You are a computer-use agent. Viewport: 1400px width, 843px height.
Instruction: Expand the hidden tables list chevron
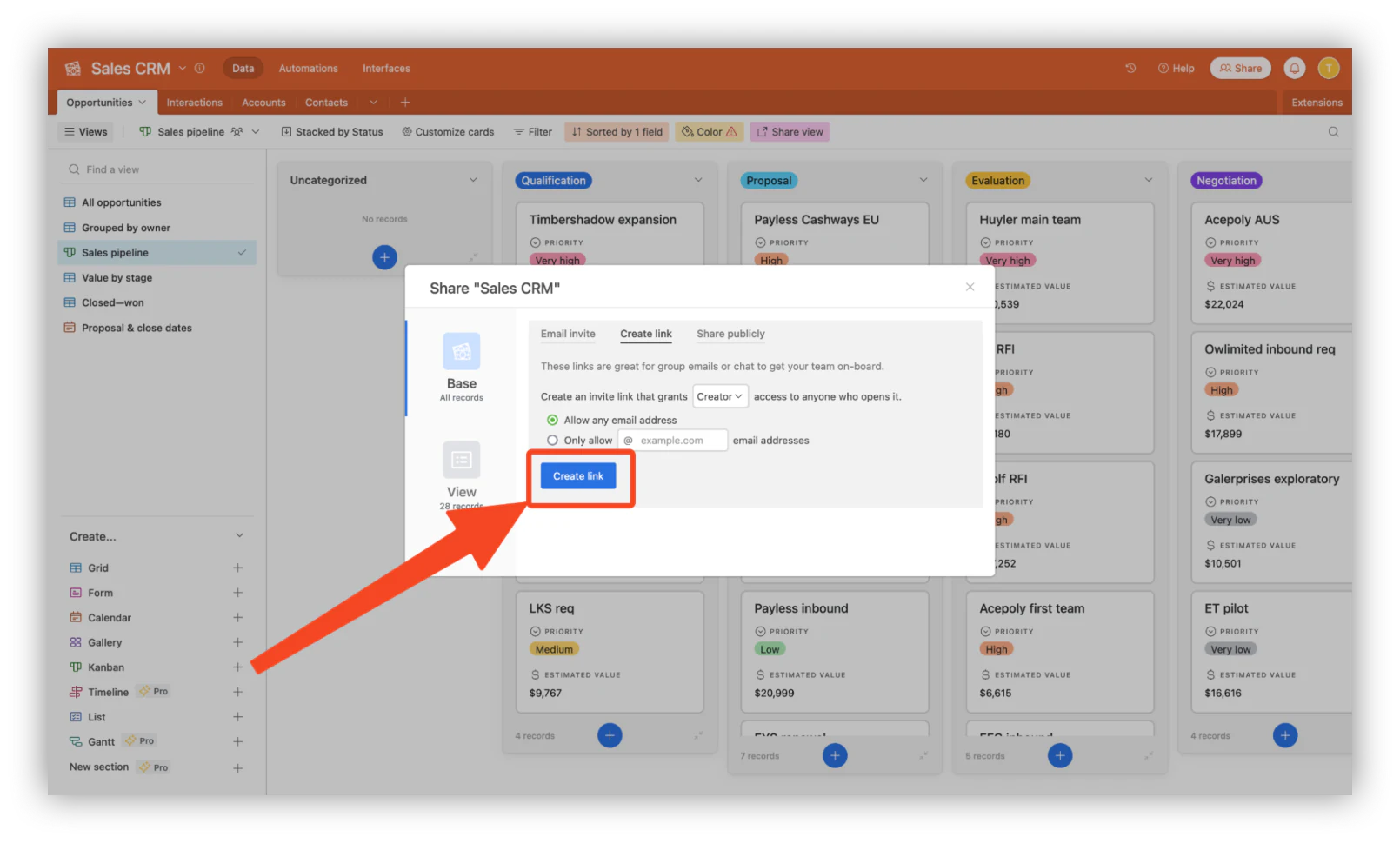373,102
